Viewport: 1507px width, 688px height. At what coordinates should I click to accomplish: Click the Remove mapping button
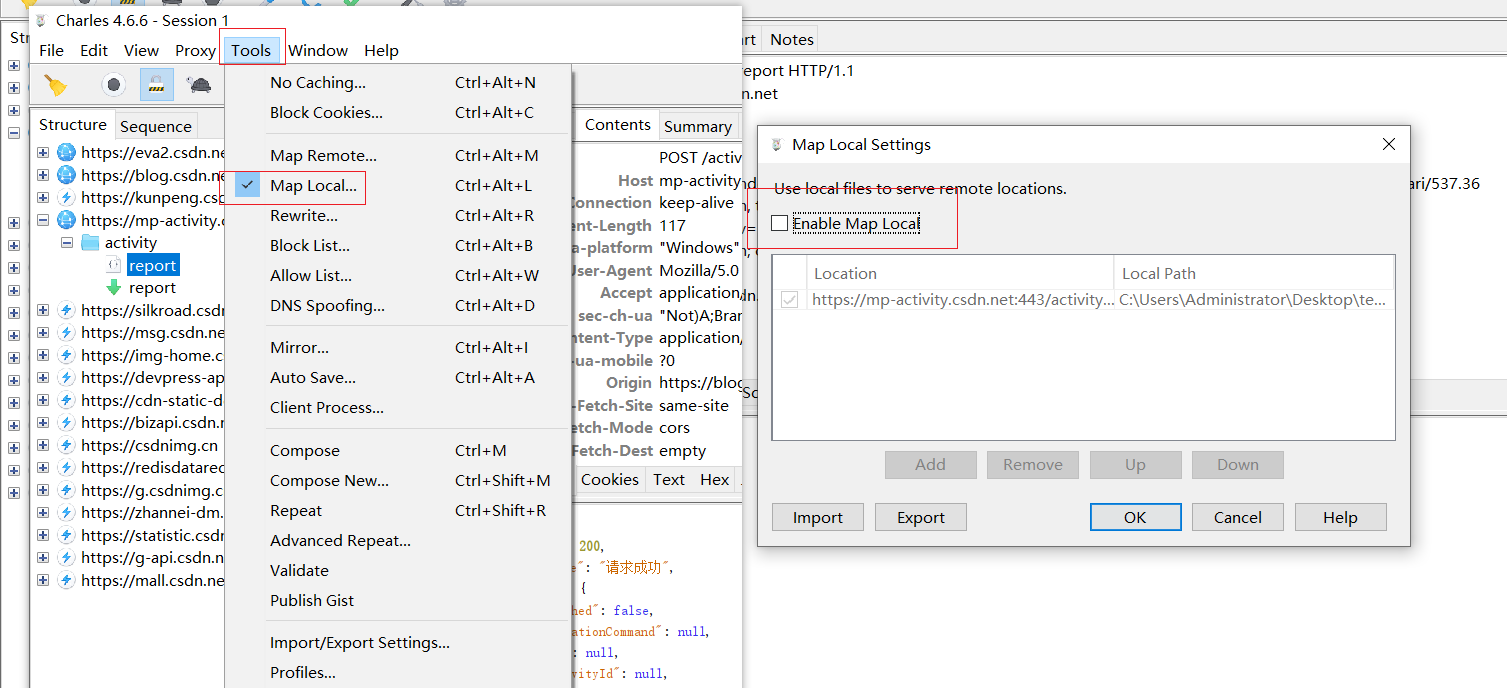(1033, 464)
